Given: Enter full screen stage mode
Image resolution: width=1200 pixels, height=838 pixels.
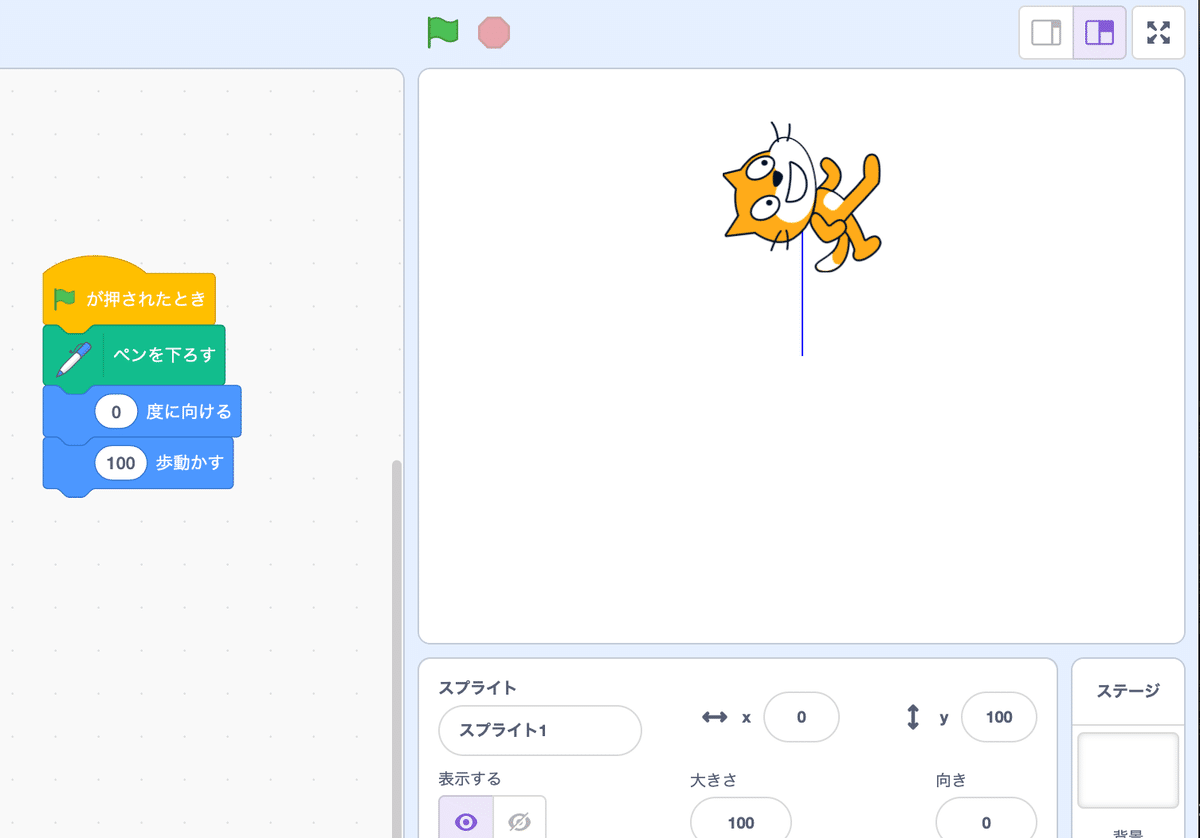Looking at the screenshot, I should pos(1158,33).
